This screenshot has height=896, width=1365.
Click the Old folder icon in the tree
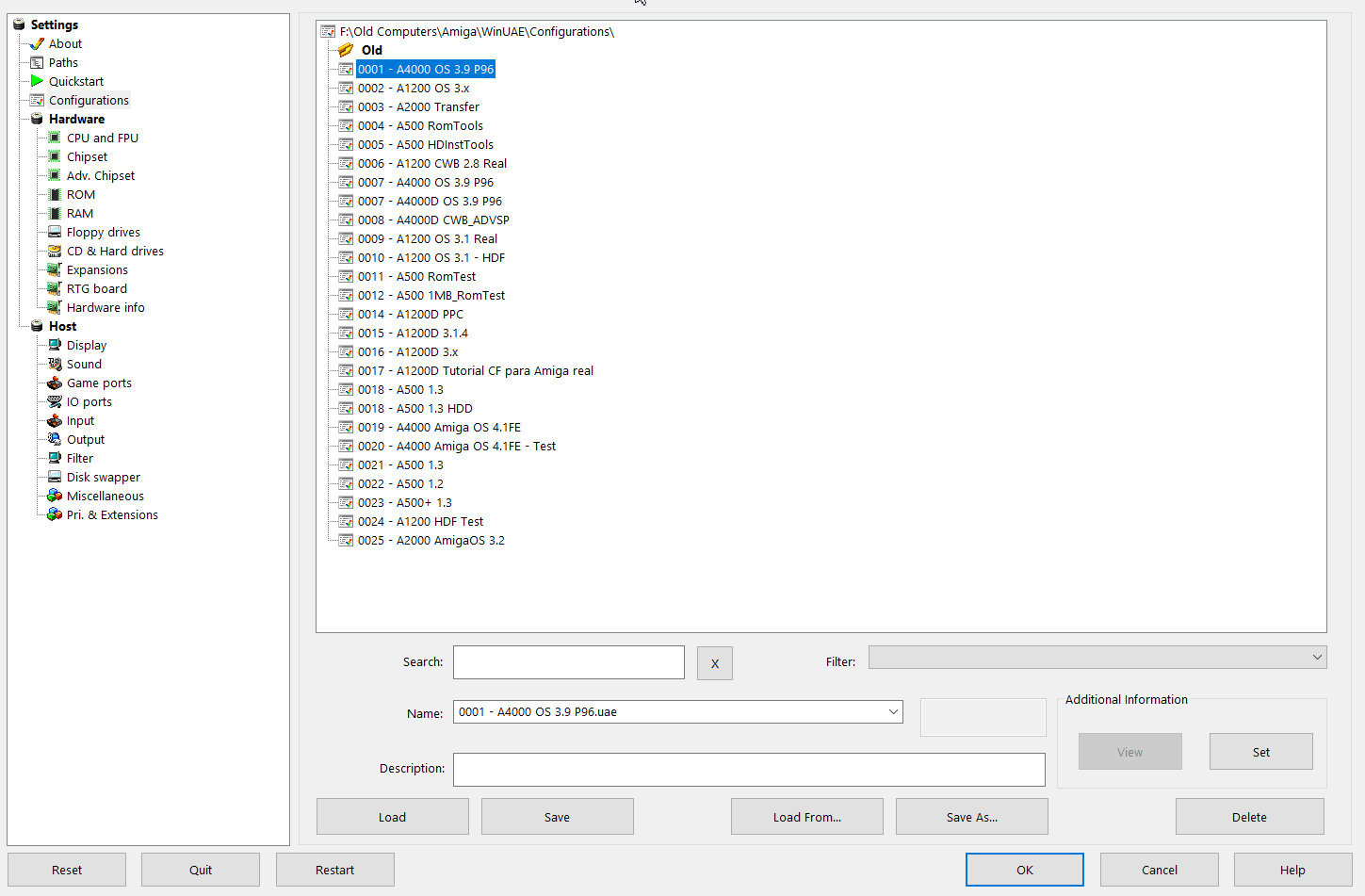[x=346, y=50]
